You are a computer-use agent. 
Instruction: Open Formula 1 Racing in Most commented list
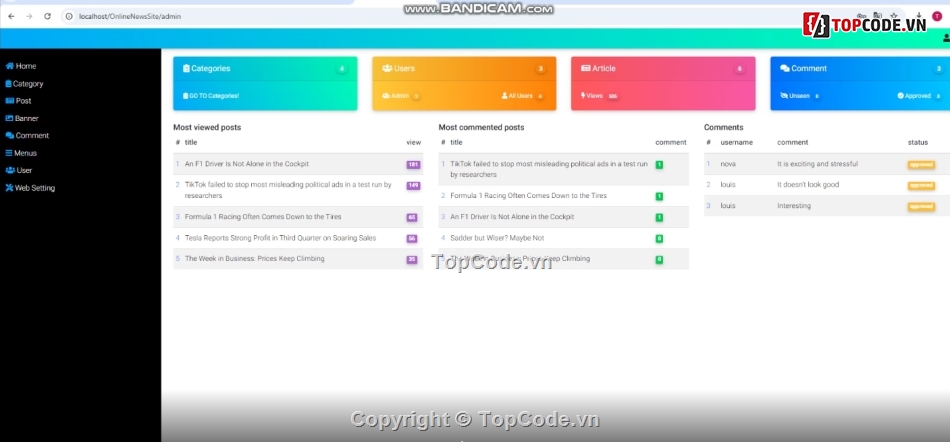point(528,196)
